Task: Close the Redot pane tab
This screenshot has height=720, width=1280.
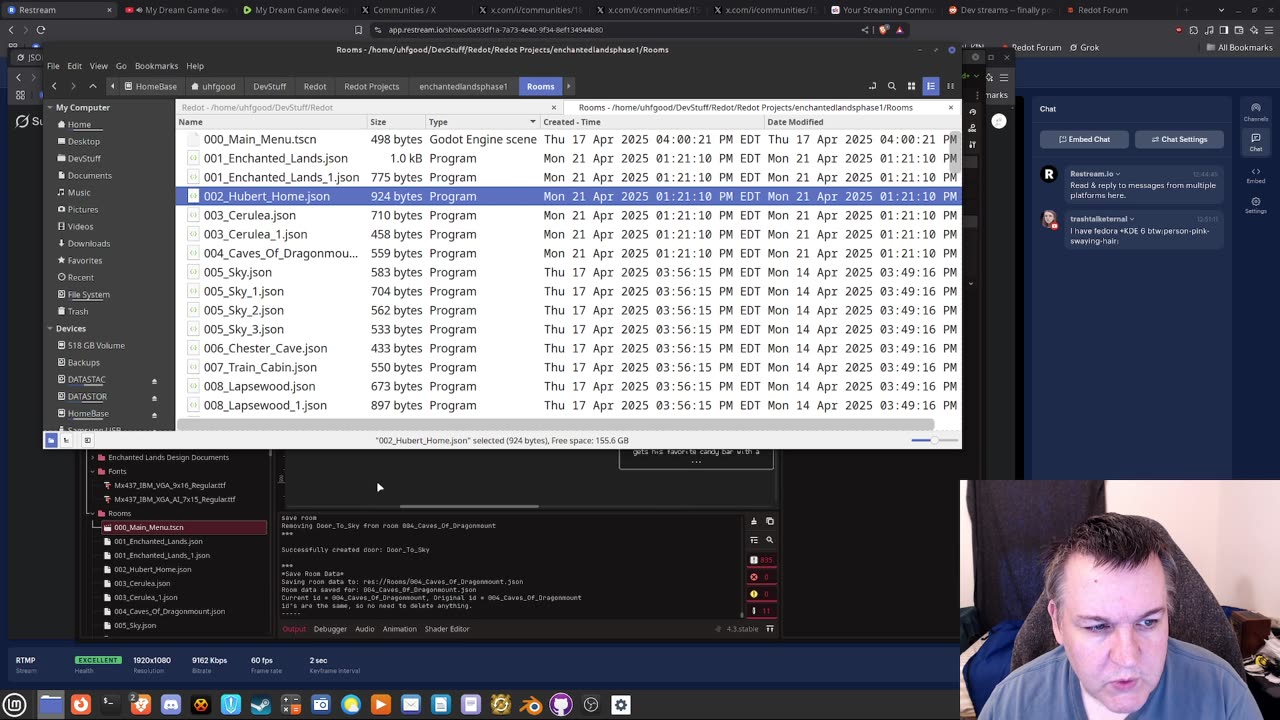Action: pyautogui.click(x=553, y=107)
